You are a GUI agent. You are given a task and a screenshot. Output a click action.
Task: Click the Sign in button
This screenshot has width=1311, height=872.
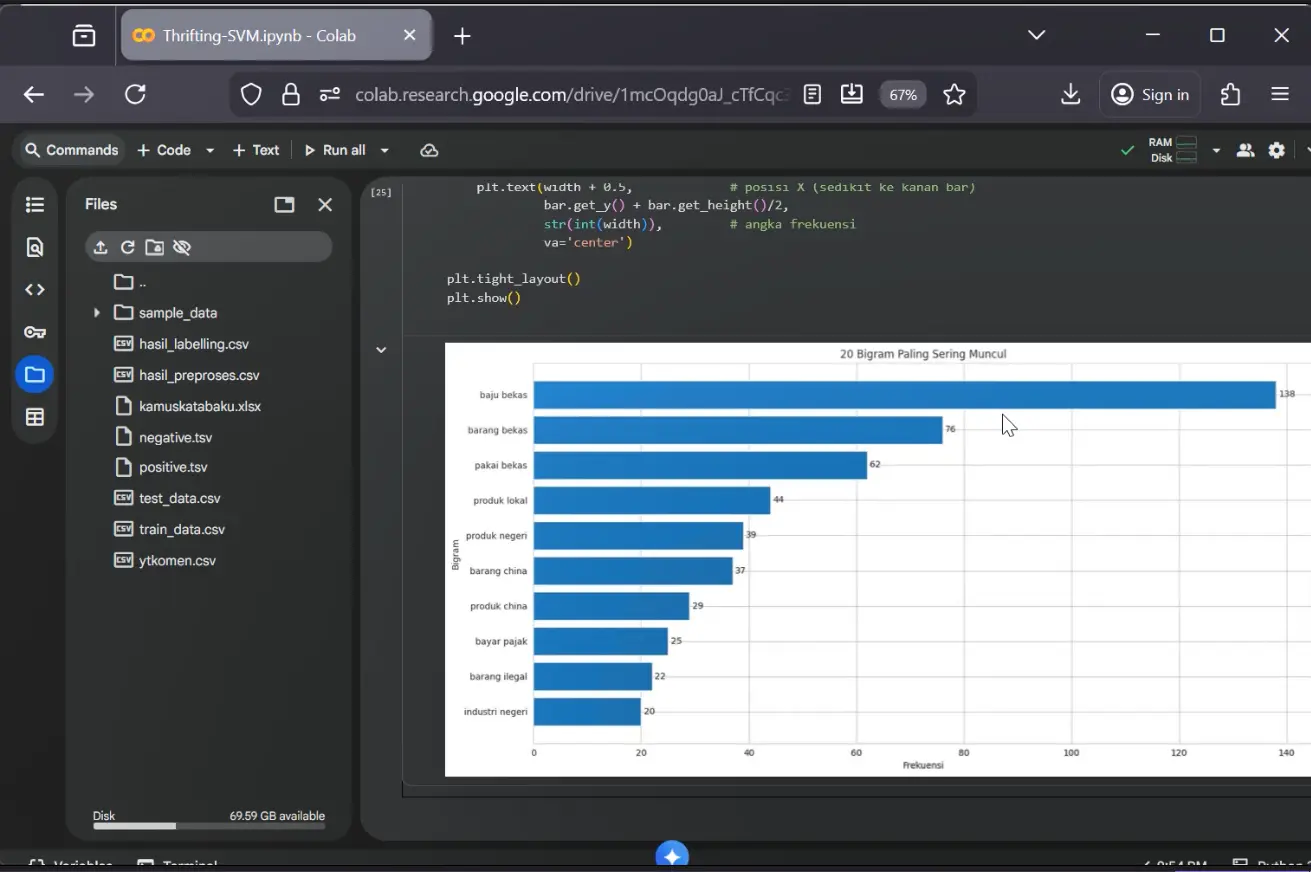pos(1150,94)
